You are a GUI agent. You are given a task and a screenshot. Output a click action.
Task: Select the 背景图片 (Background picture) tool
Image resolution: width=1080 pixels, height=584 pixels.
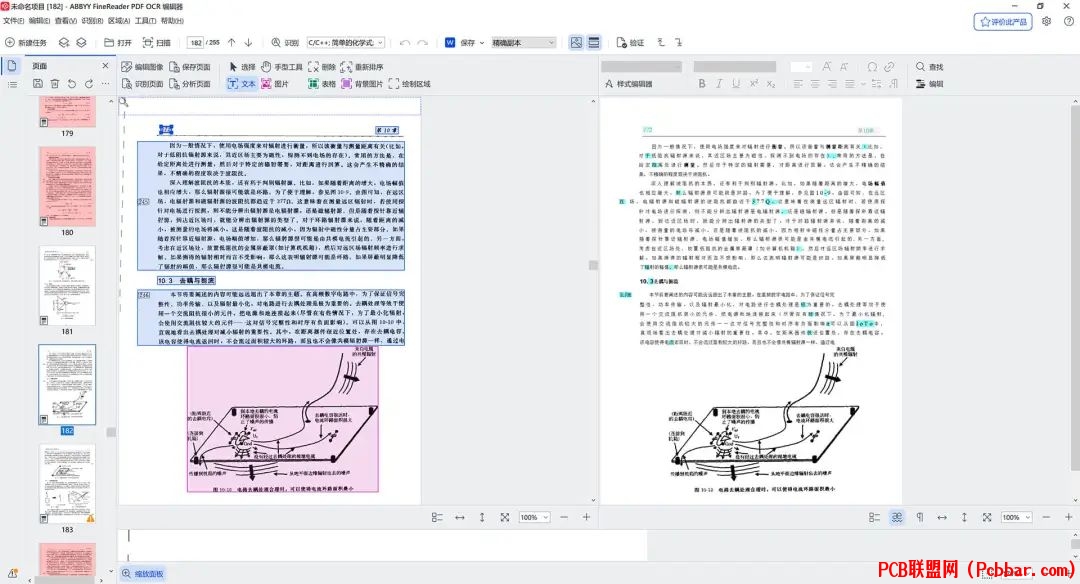(x=362, y=84)
